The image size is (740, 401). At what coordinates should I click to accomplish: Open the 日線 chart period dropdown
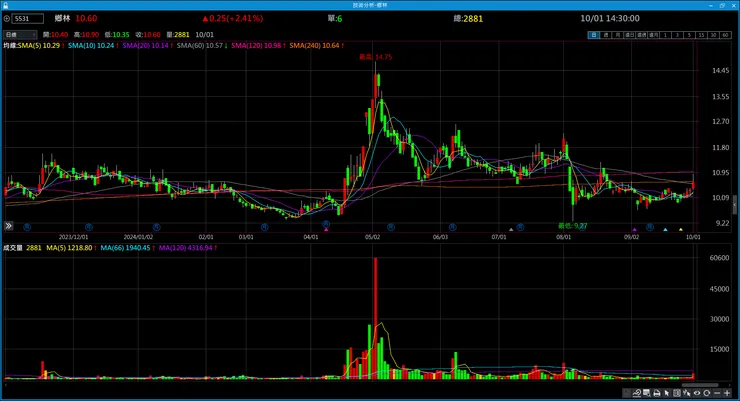coord(20,34)
